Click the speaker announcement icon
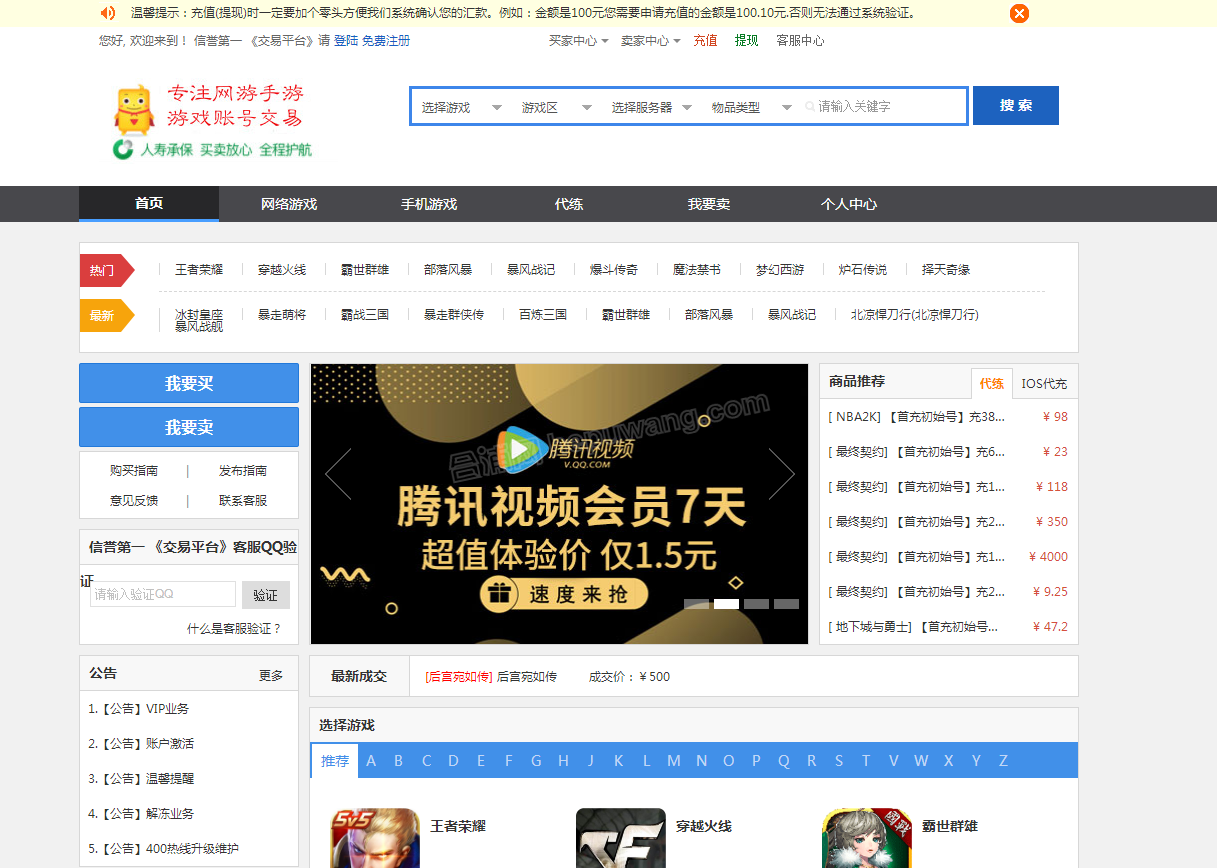 click(x=108, y=13)
